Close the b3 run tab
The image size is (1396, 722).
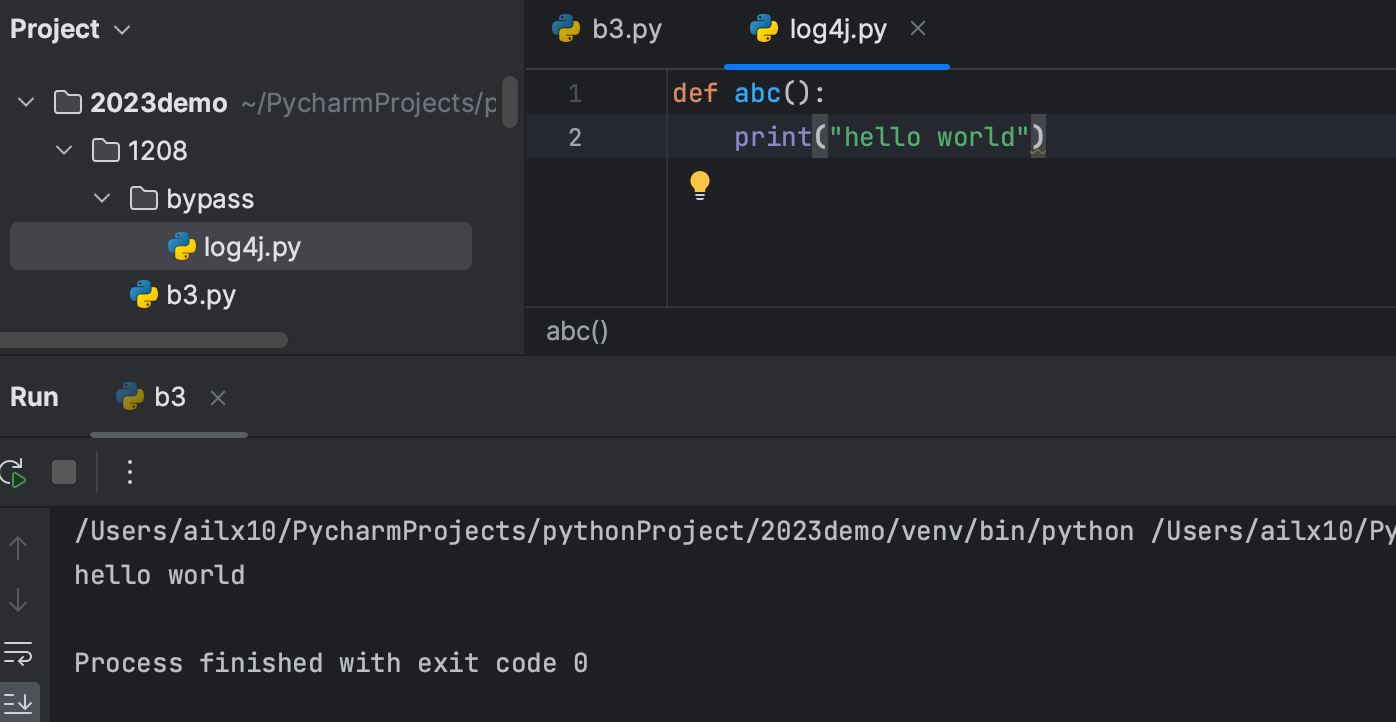point(218,398)
